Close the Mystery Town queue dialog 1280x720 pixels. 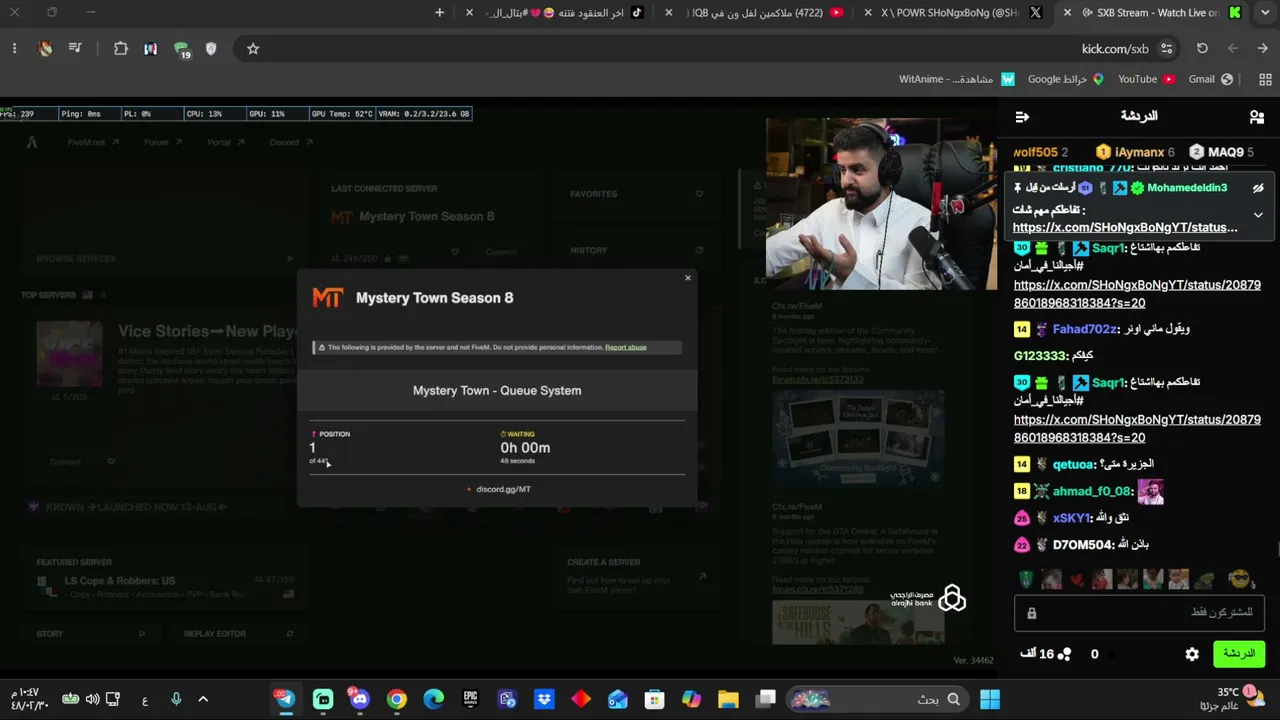tap(688, 278)
